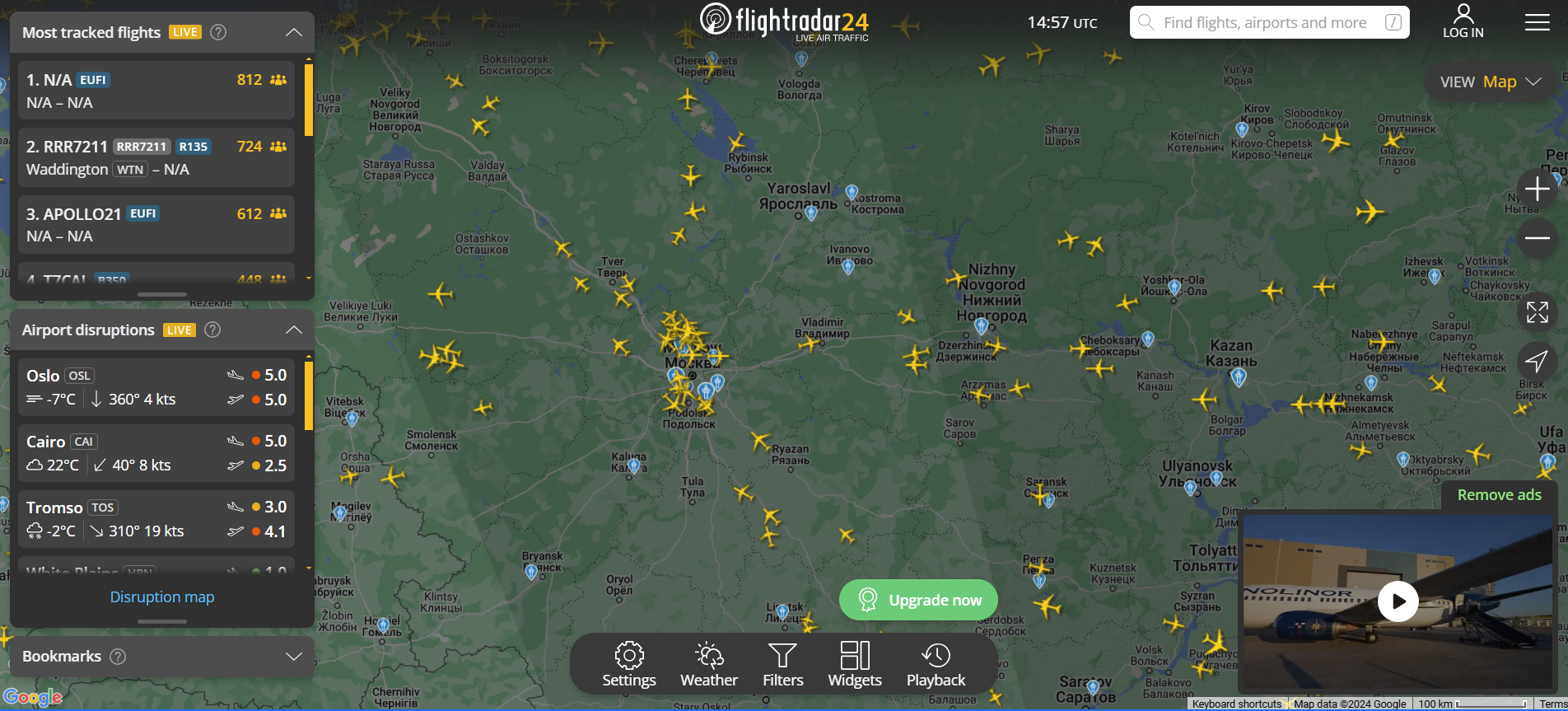The image size is (1568, 711).
Task: Click the Upgrade now button
Action: coord(918,600)
